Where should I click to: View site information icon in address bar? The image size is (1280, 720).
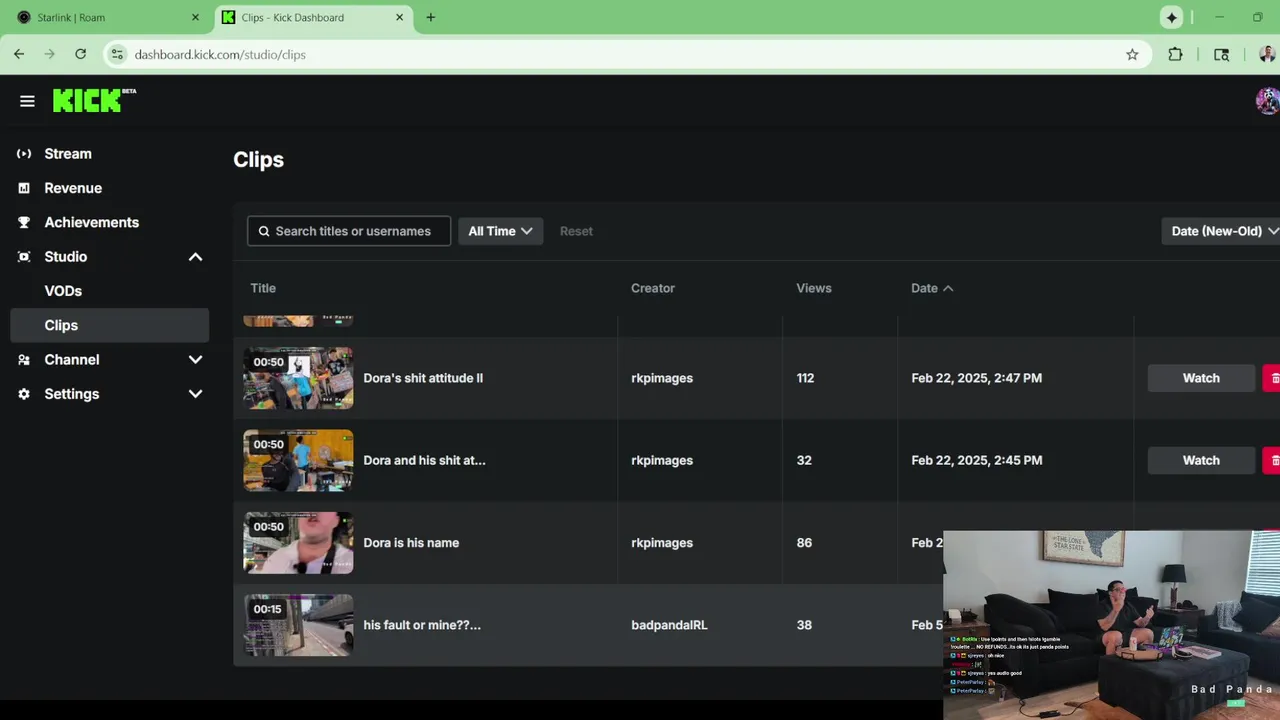(117, 54)
